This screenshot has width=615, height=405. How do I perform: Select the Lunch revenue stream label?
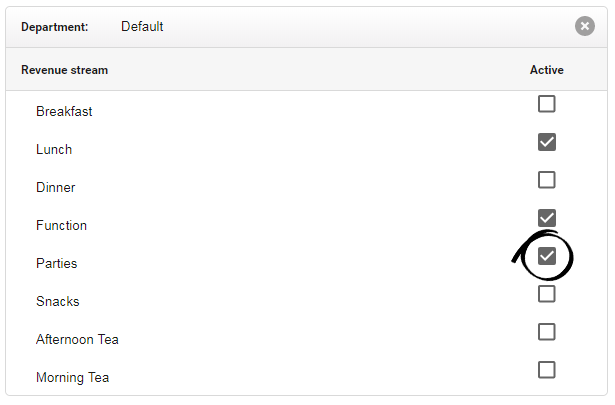click(54, 149)
